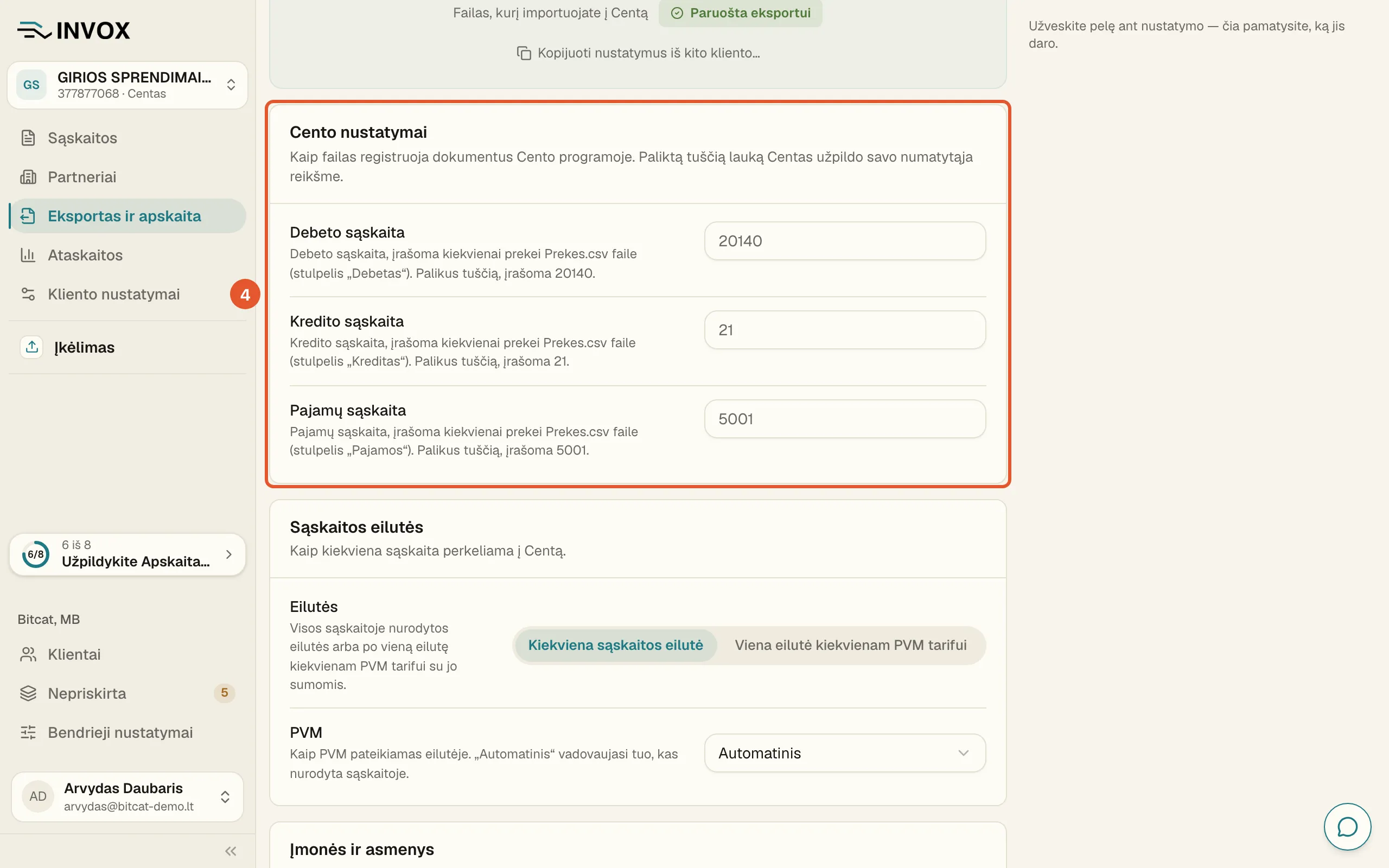Click the Paruošta eksportui badge
The height and width of the screenshot is (868, 1389).
pyautogui.click(x=741, y=12)
